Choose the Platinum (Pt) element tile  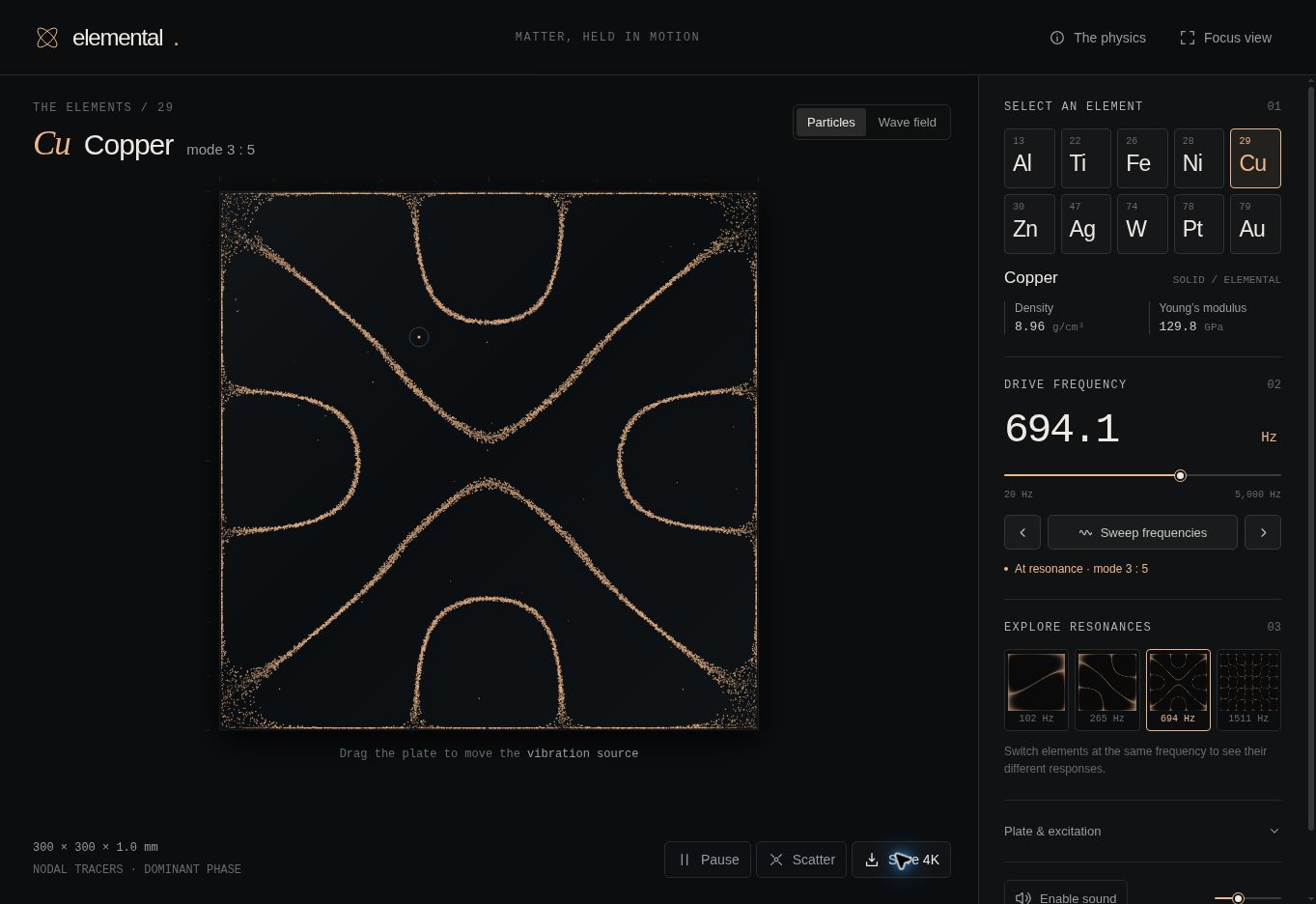tap(1199, 224)
